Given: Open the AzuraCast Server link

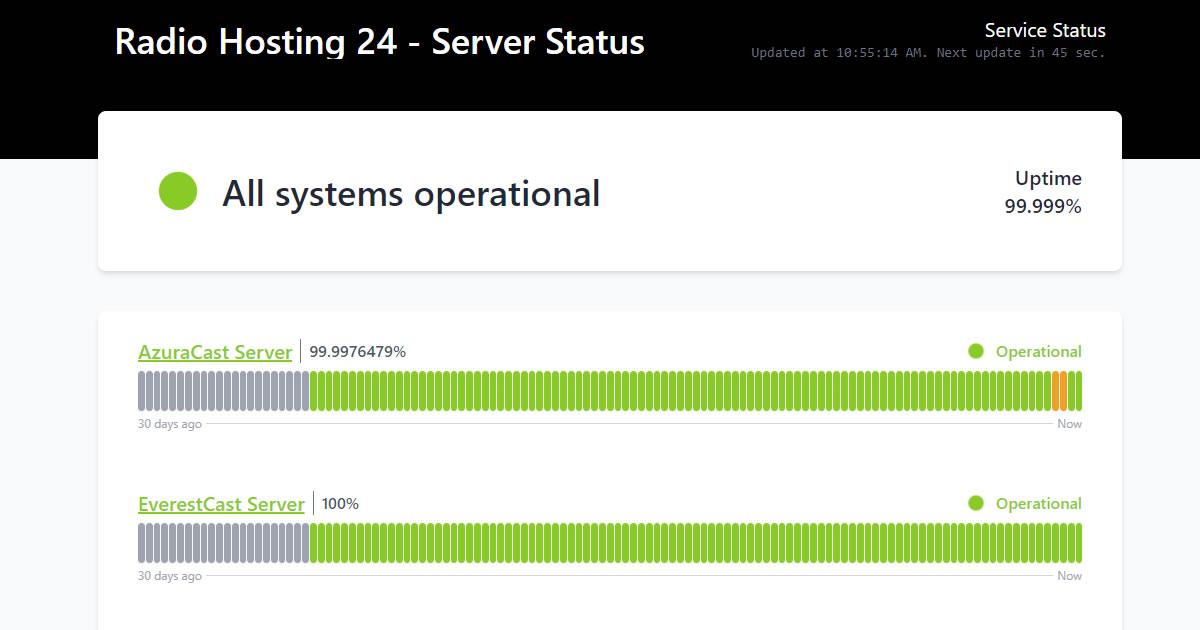Looking at the screenshot, I should pos(215,352).
